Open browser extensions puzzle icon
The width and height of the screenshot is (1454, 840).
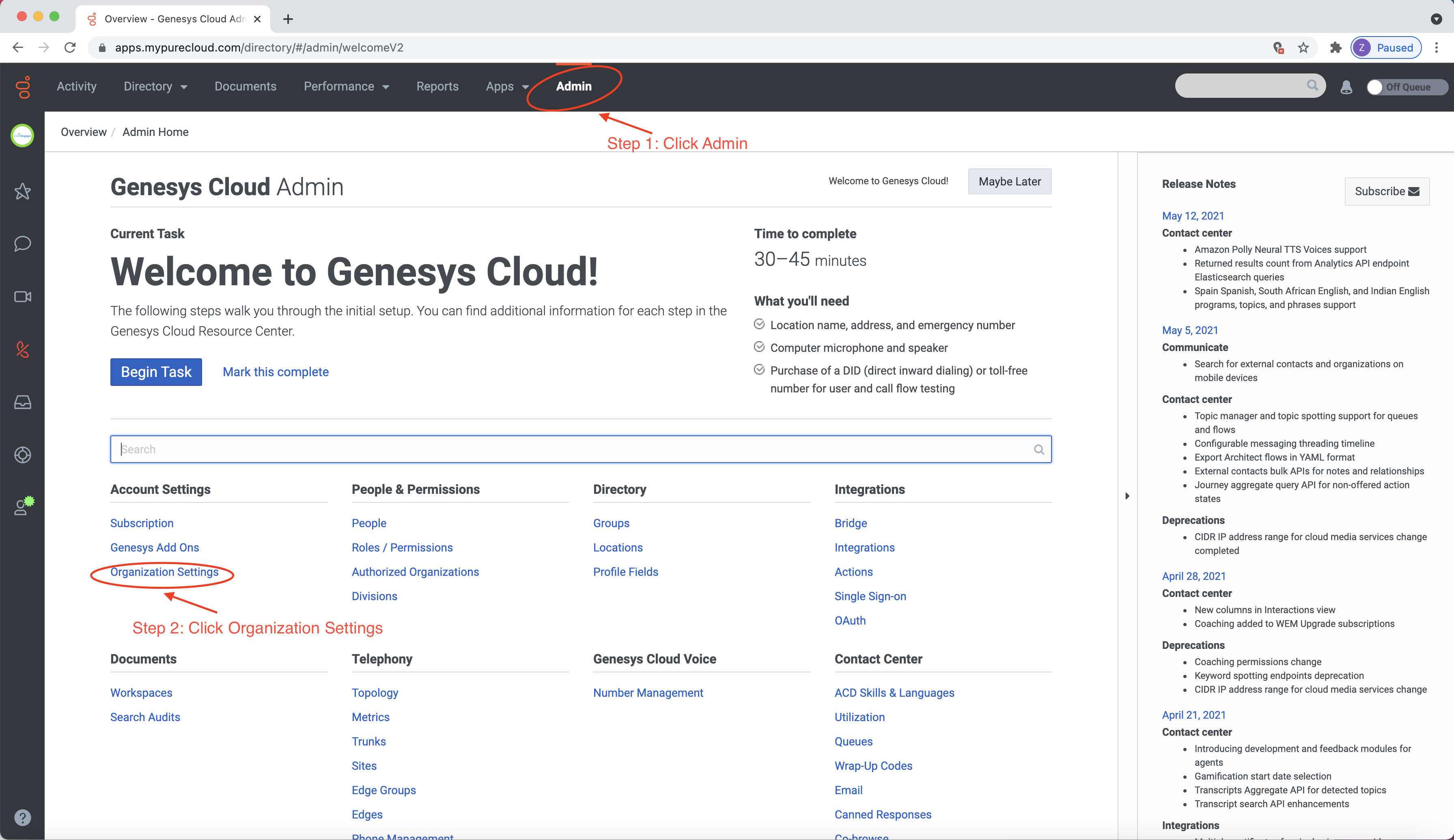pos(1335,48)
